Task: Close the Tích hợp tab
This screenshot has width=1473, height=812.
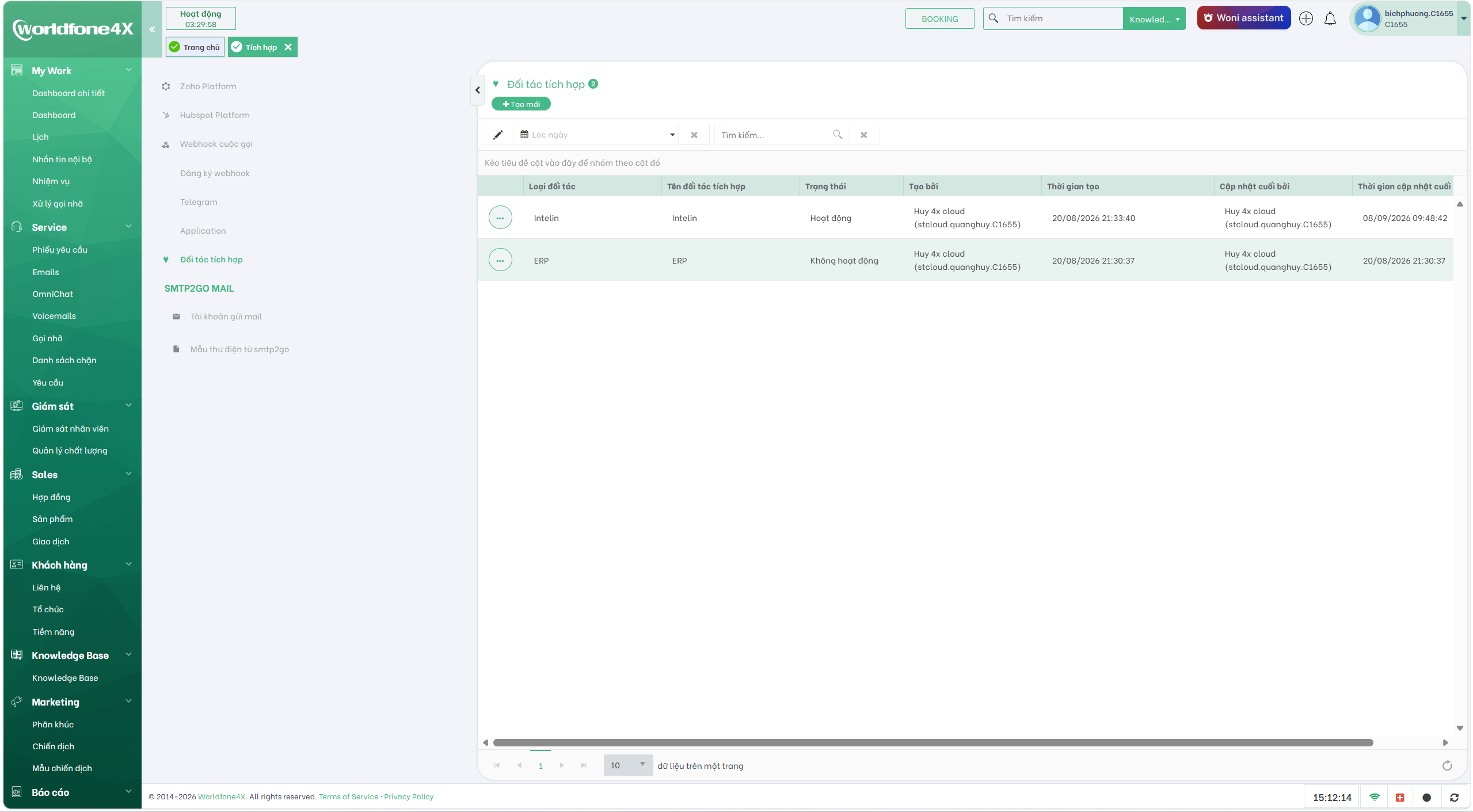Action: coord(288,47)
